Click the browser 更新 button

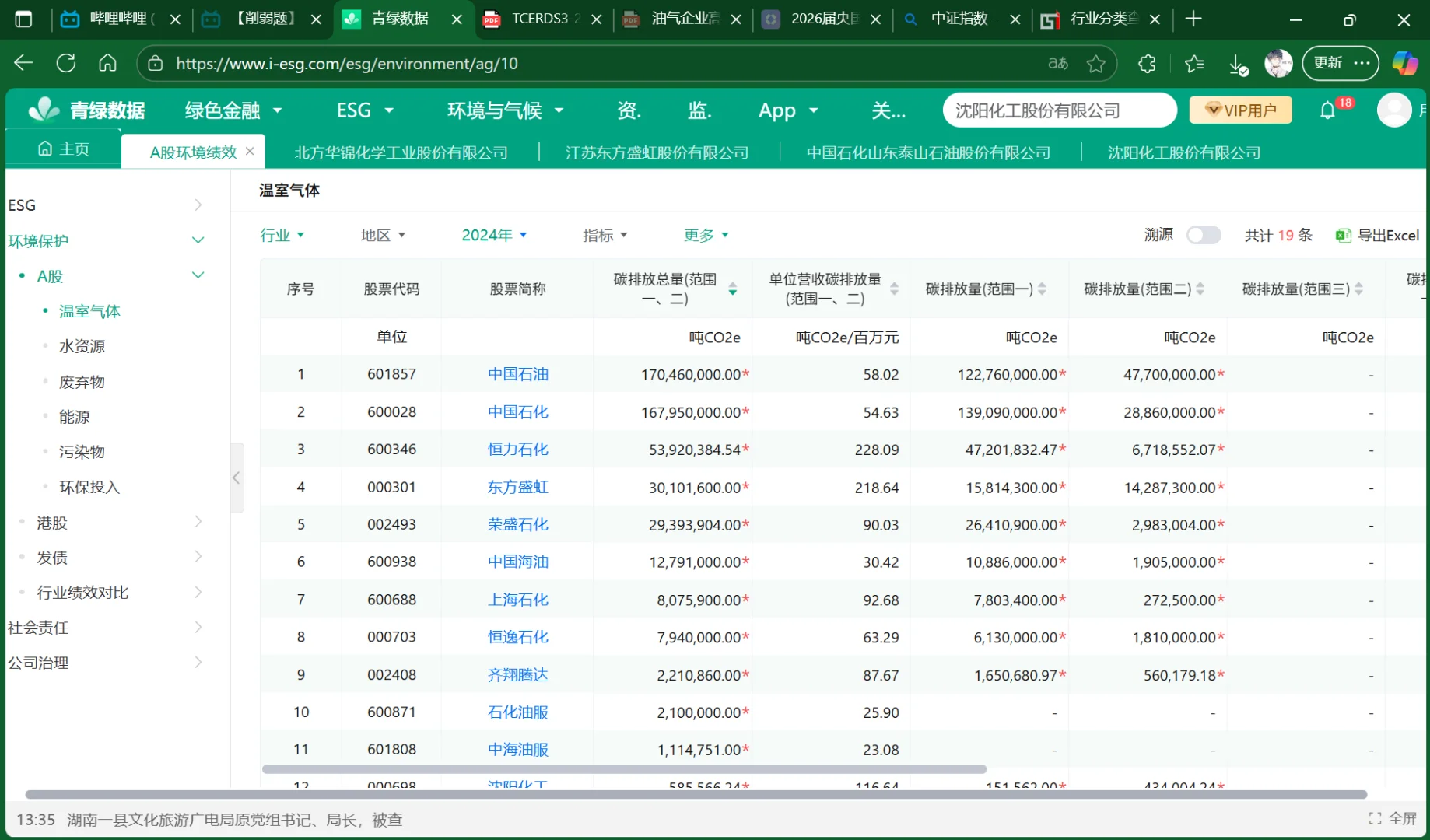1341,64
